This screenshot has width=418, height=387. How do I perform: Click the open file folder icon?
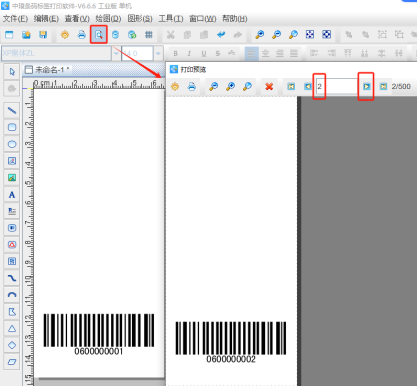[x=26, y=34]
